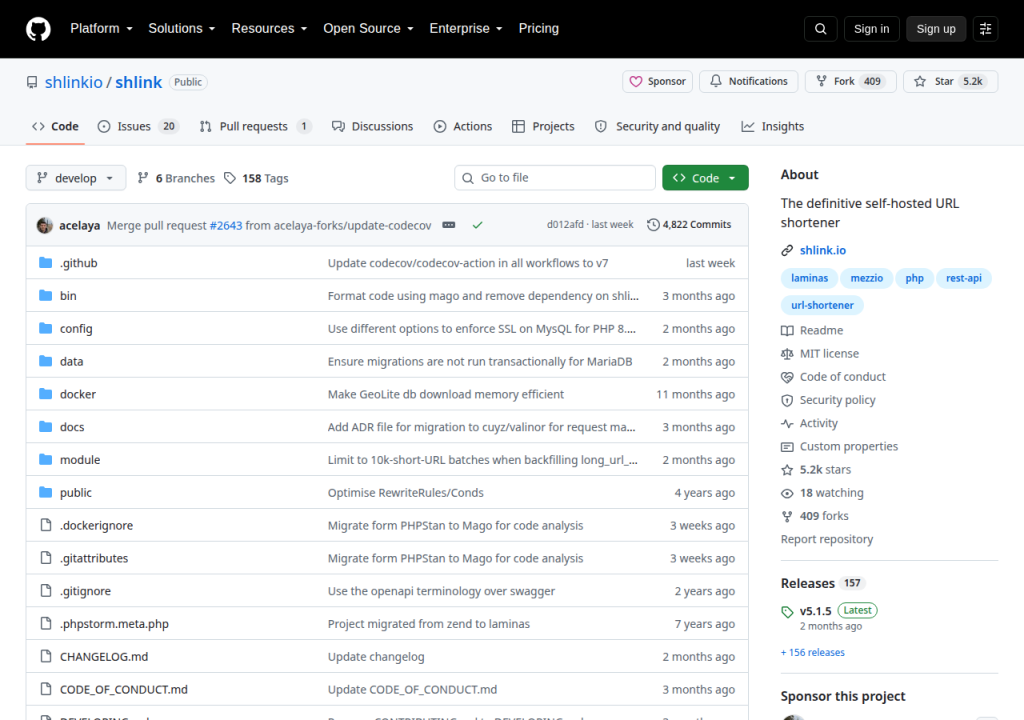Open the docs folder

pyautogui.click(x=72, y=427)
